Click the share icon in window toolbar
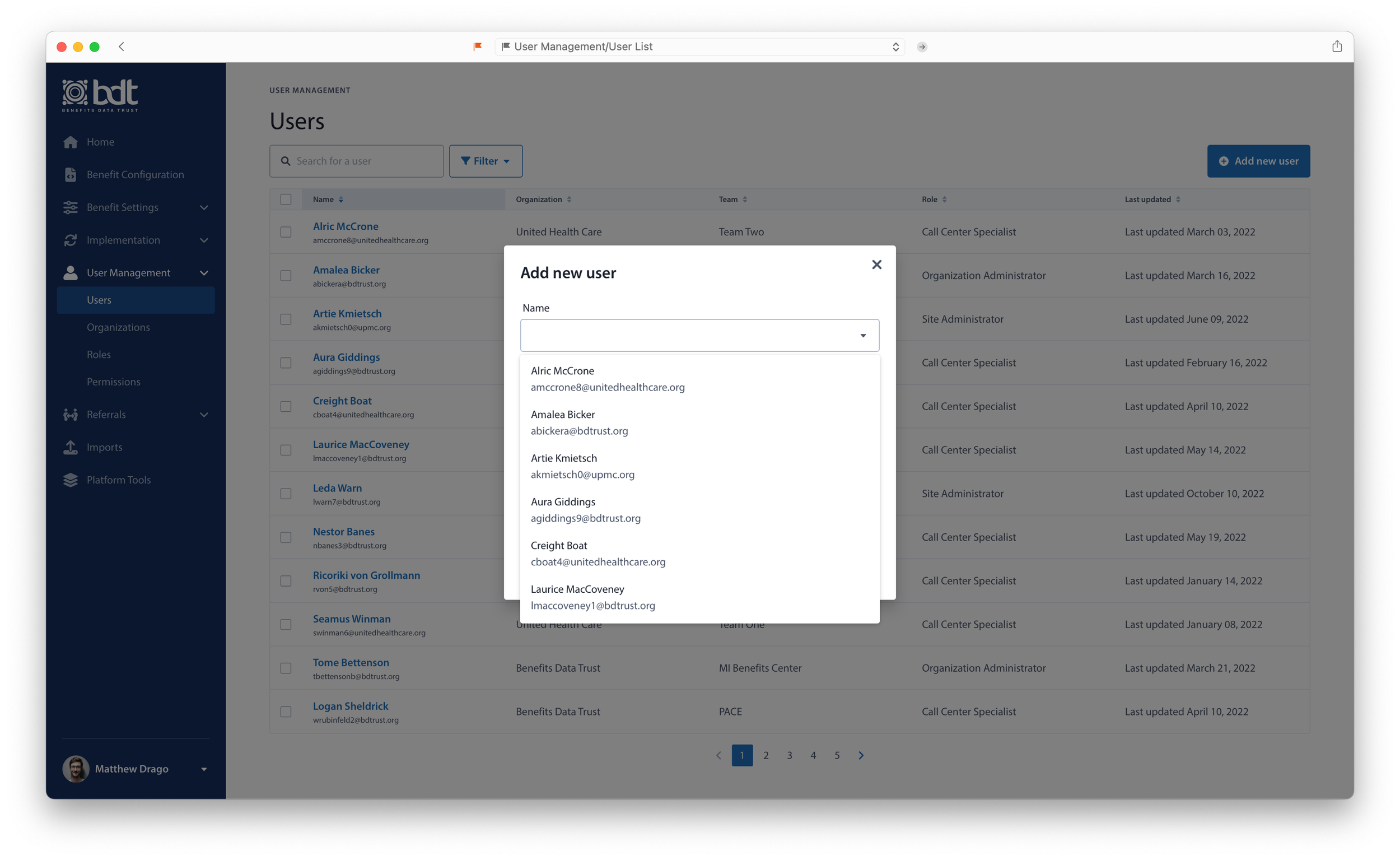 (1337, 47)
